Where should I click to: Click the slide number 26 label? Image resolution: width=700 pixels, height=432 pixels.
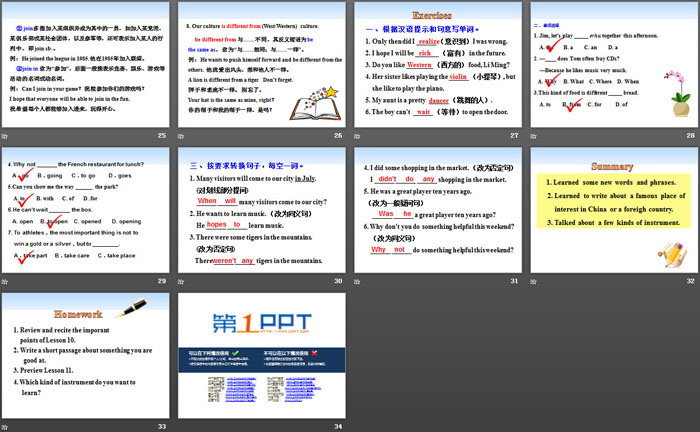coord(337,135)
